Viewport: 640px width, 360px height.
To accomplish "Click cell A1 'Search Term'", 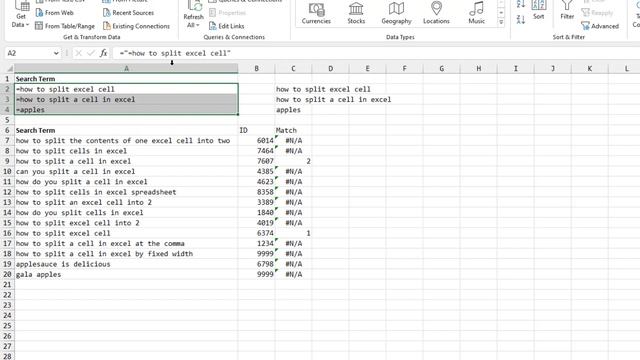I will [126, 79].
